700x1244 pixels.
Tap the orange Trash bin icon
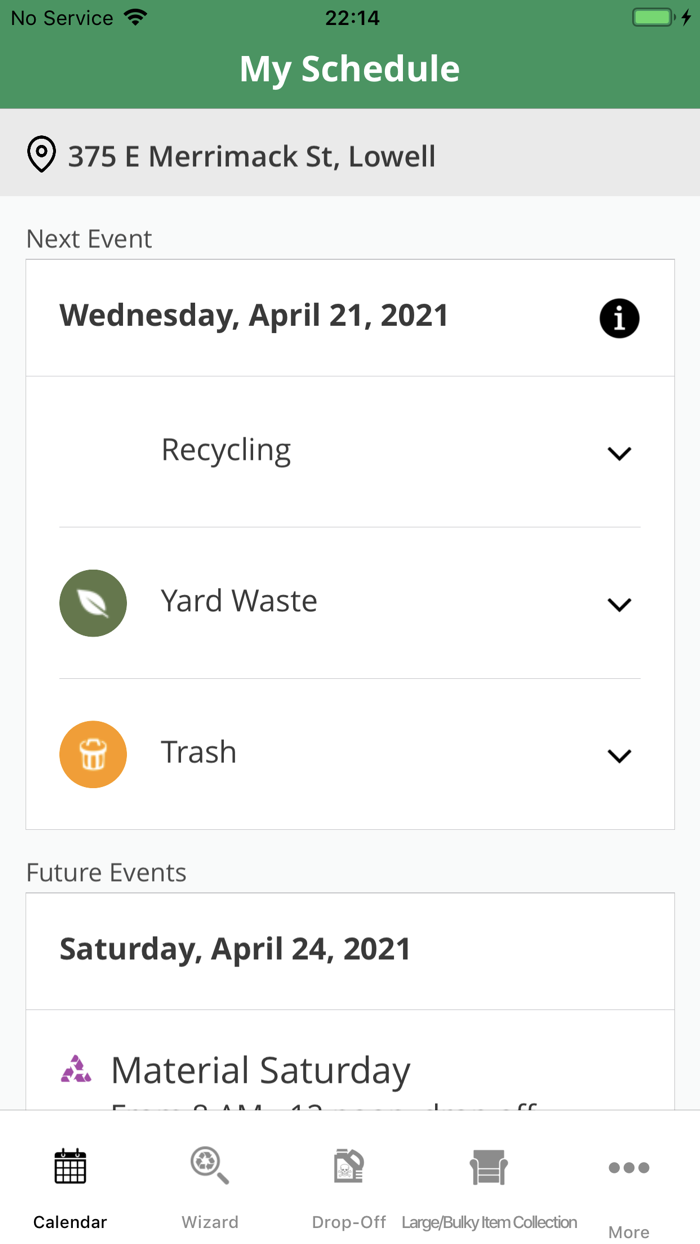point(93,754)
